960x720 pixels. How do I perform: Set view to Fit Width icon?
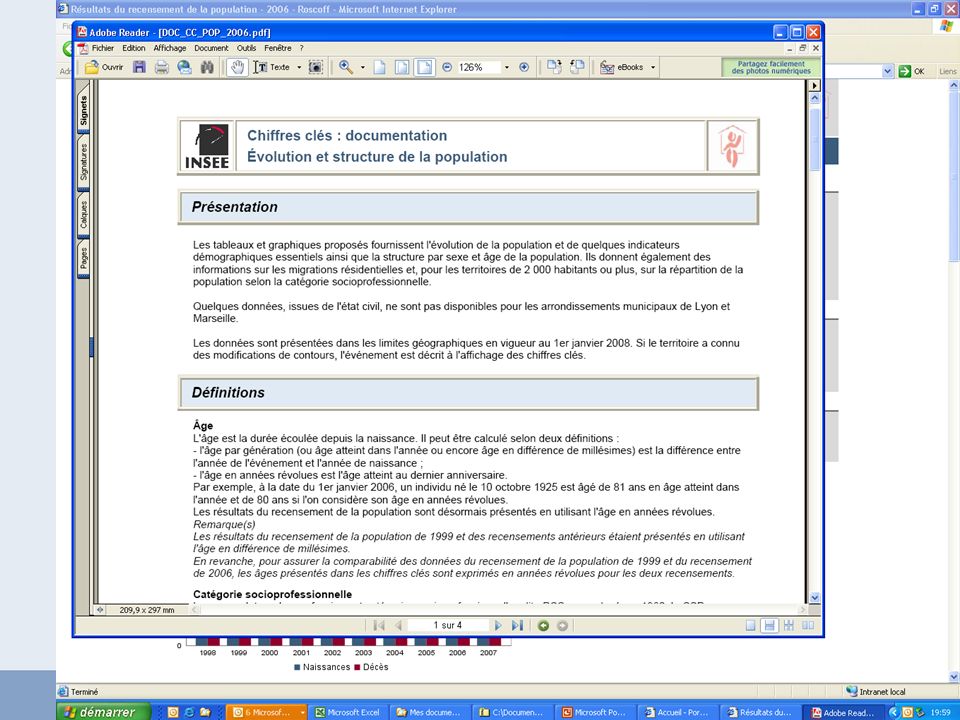point(424,67)
